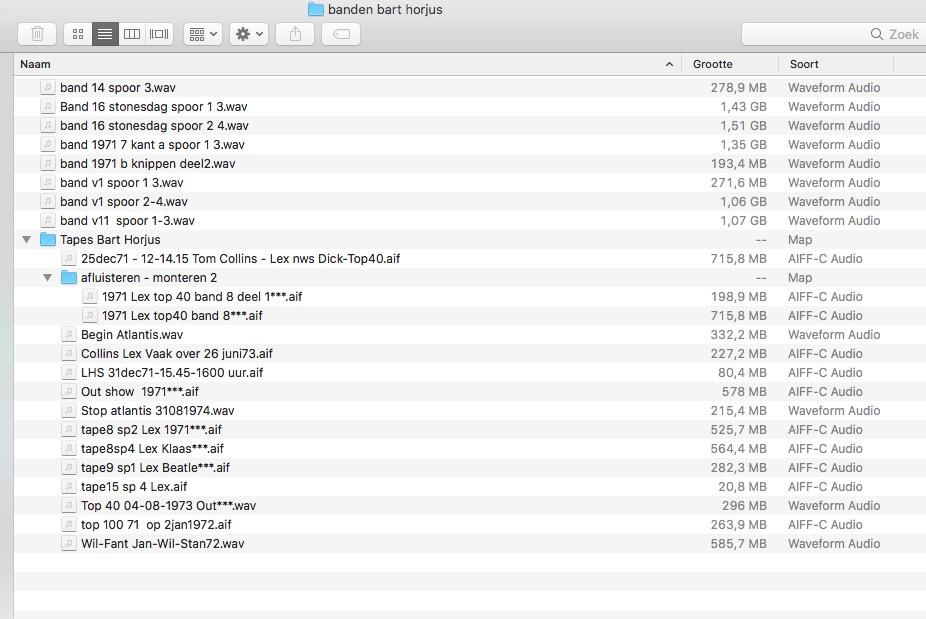This screenshot has width=926, height=619.
Task: Click the banden bart horjus title folder icon
Action: 316,9
